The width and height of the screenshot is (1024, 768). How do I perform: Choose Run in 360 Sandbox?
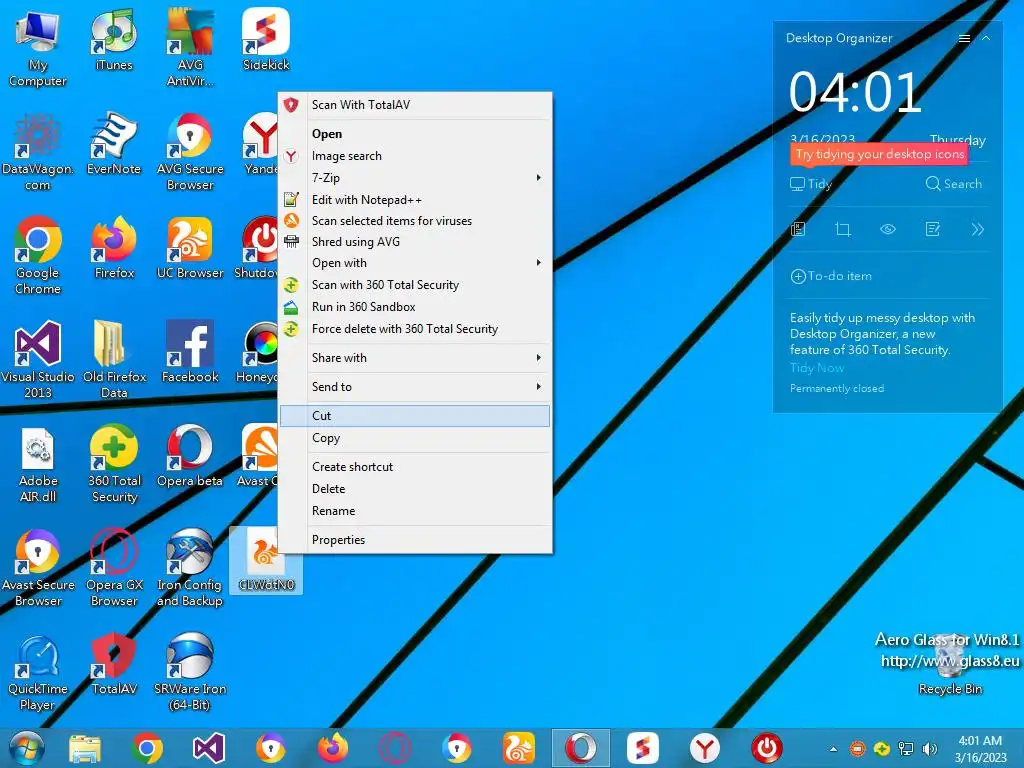click(415, 307)
